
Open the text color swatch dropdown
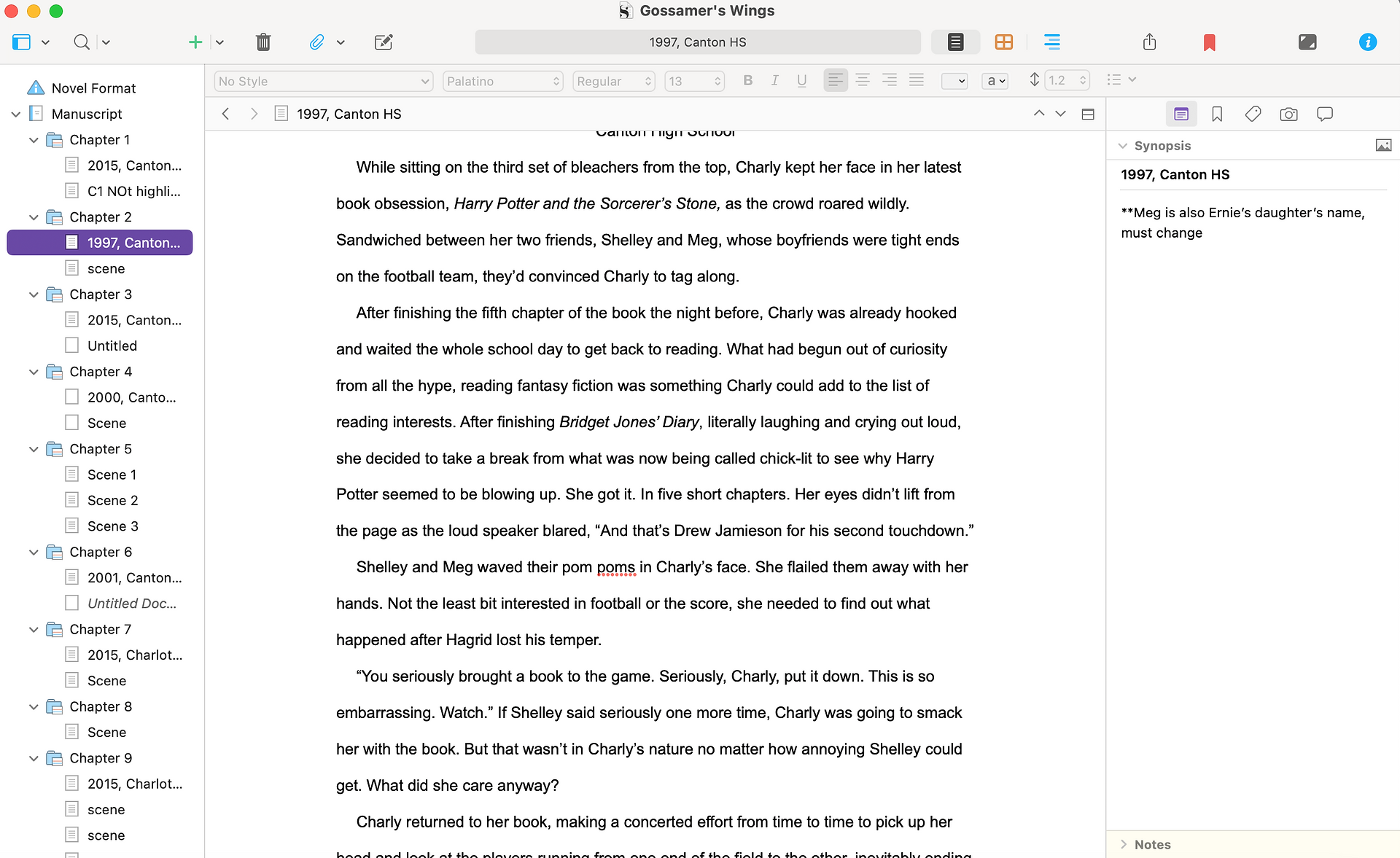954,81
